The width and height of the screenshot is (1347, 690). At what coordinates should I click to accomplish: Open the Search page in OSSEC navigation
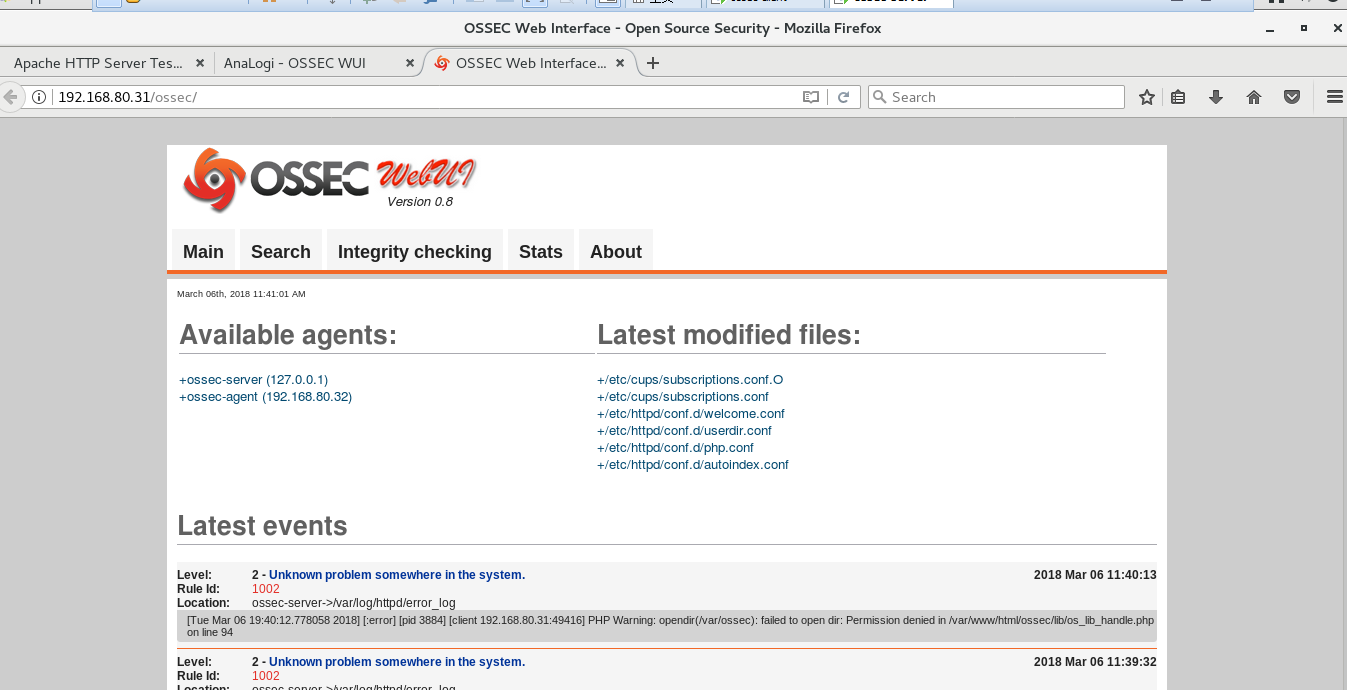click(281, 251)
